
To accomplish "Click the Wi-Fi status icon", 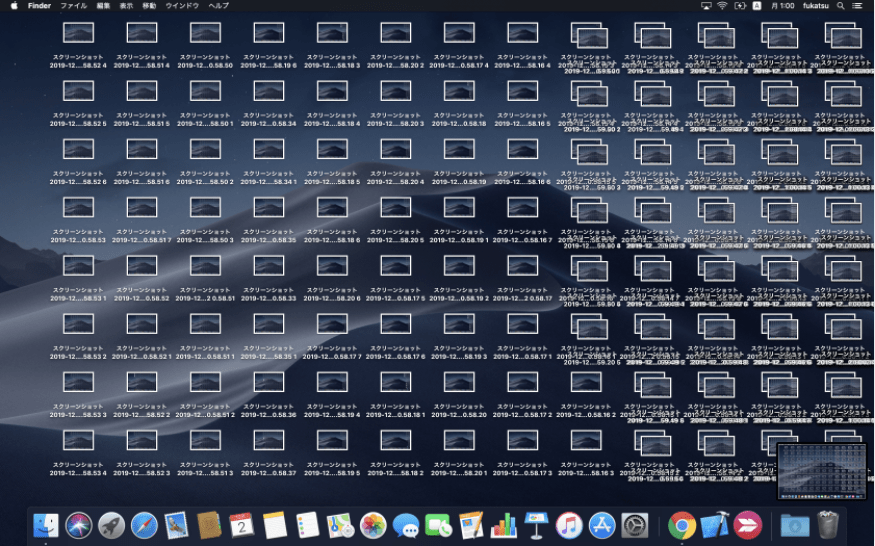I will 722,6.
